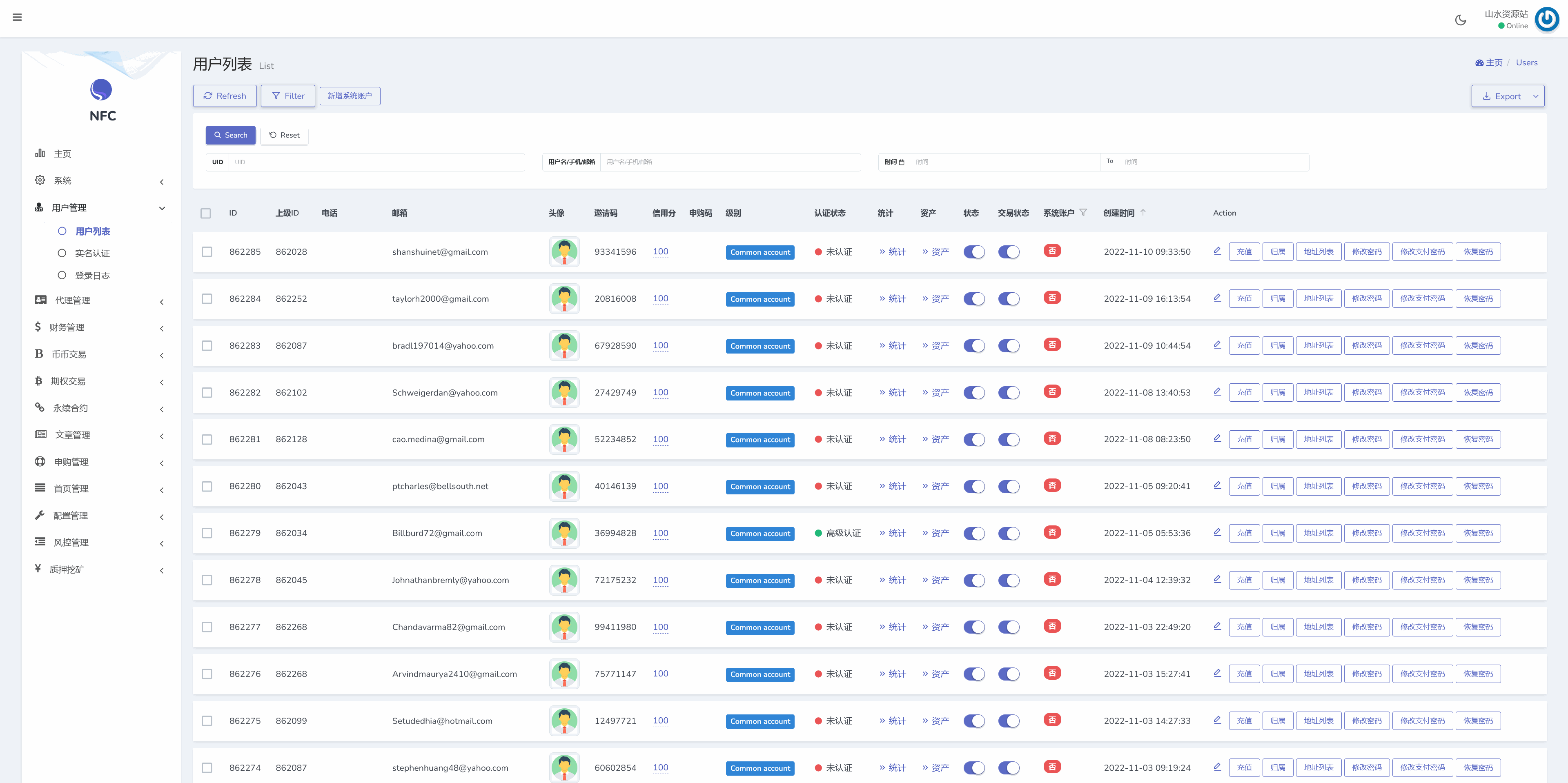Click the UID input field
This screenshot has height=783, width=1568.
pyautogui.click(x=376, y=162)
